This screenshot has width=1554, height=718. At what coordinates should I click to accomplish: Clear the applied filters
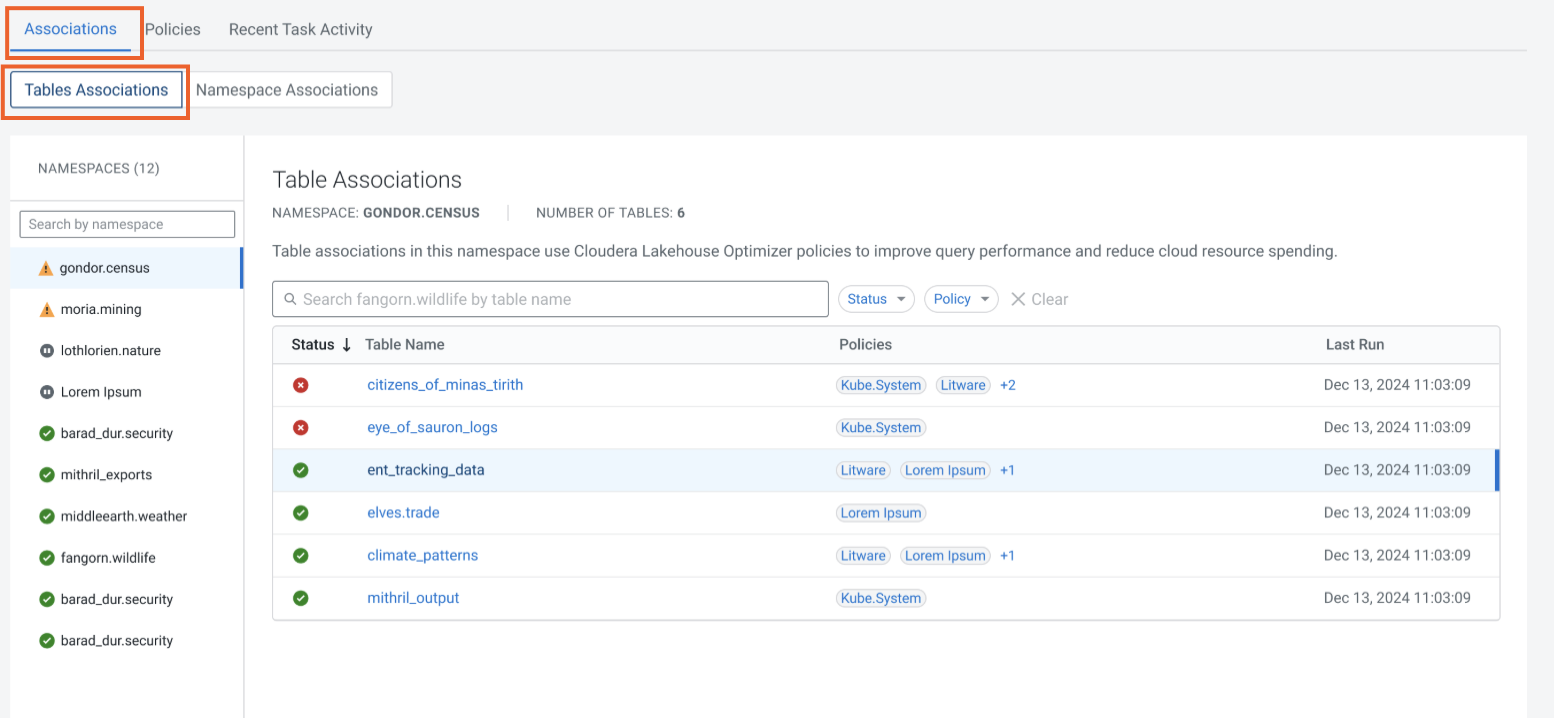(1039, 299)
